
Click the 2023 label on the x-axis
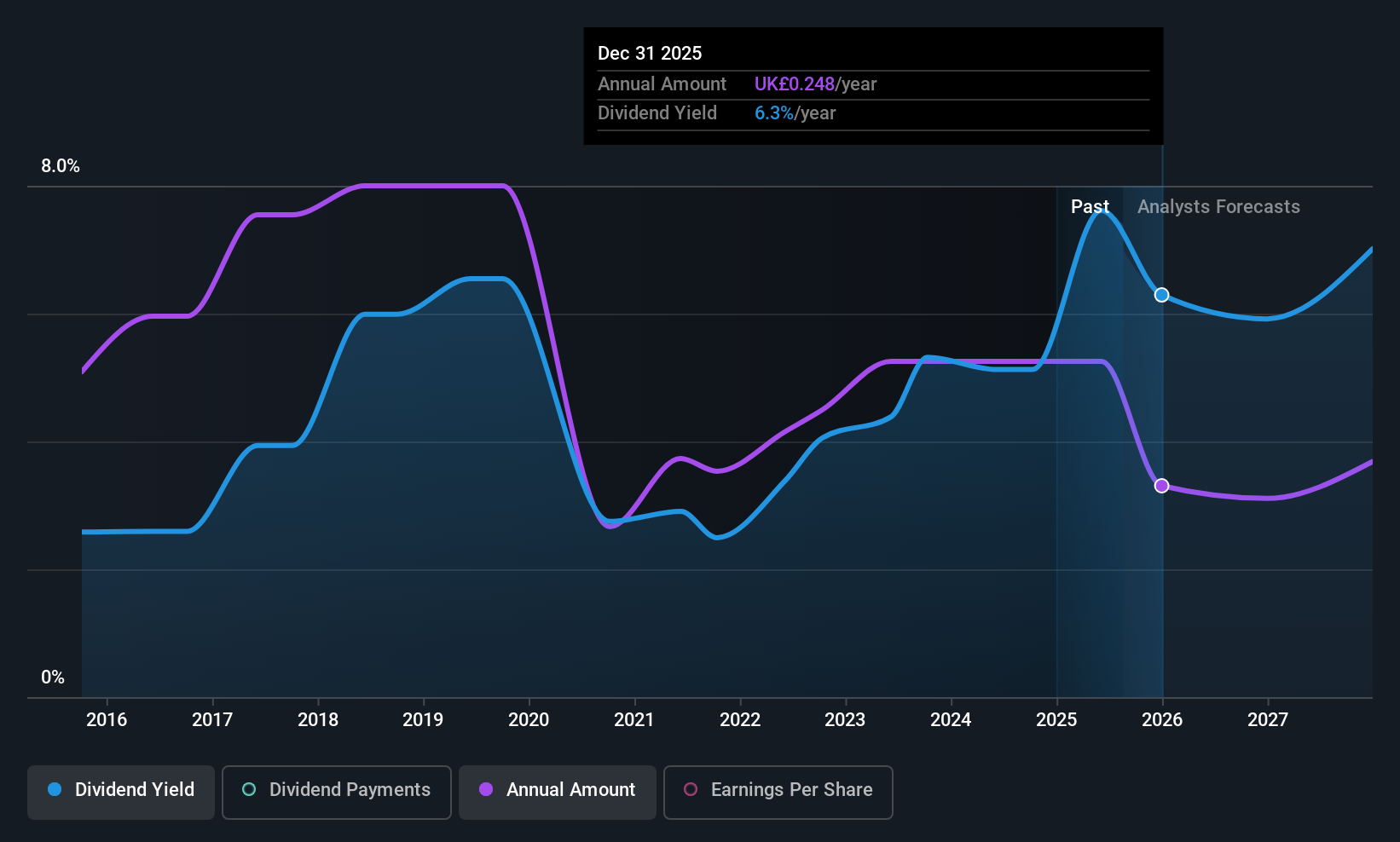845,719
